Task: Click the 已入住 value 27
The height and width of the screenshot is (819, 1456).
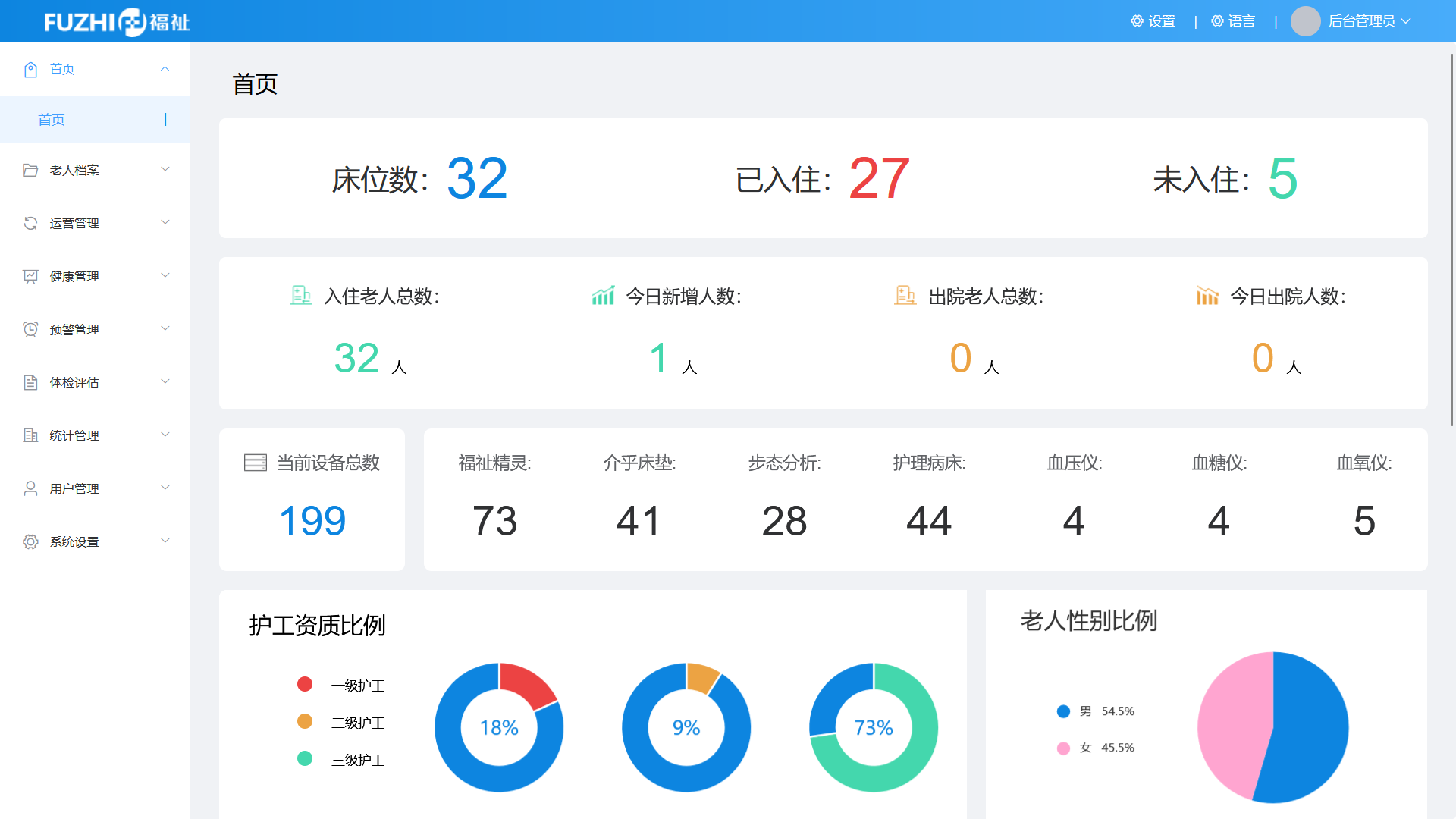Action: click(879, 179)
